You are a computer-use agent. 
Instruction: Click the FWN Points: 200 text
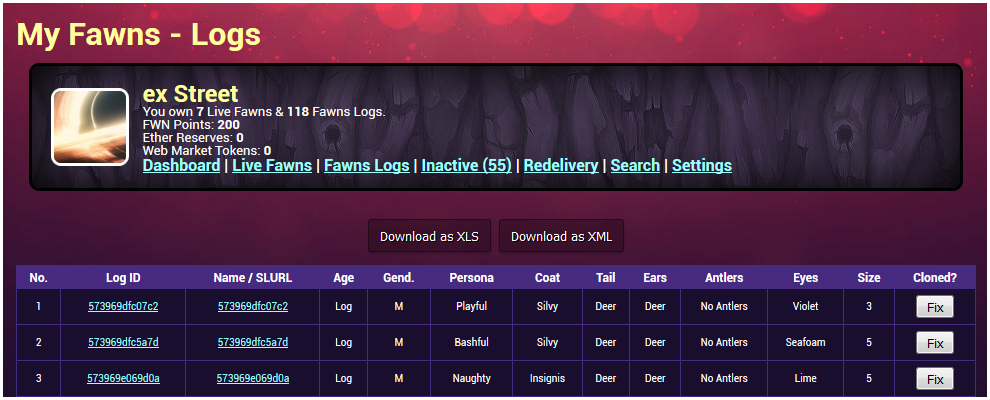click(191, 124)
